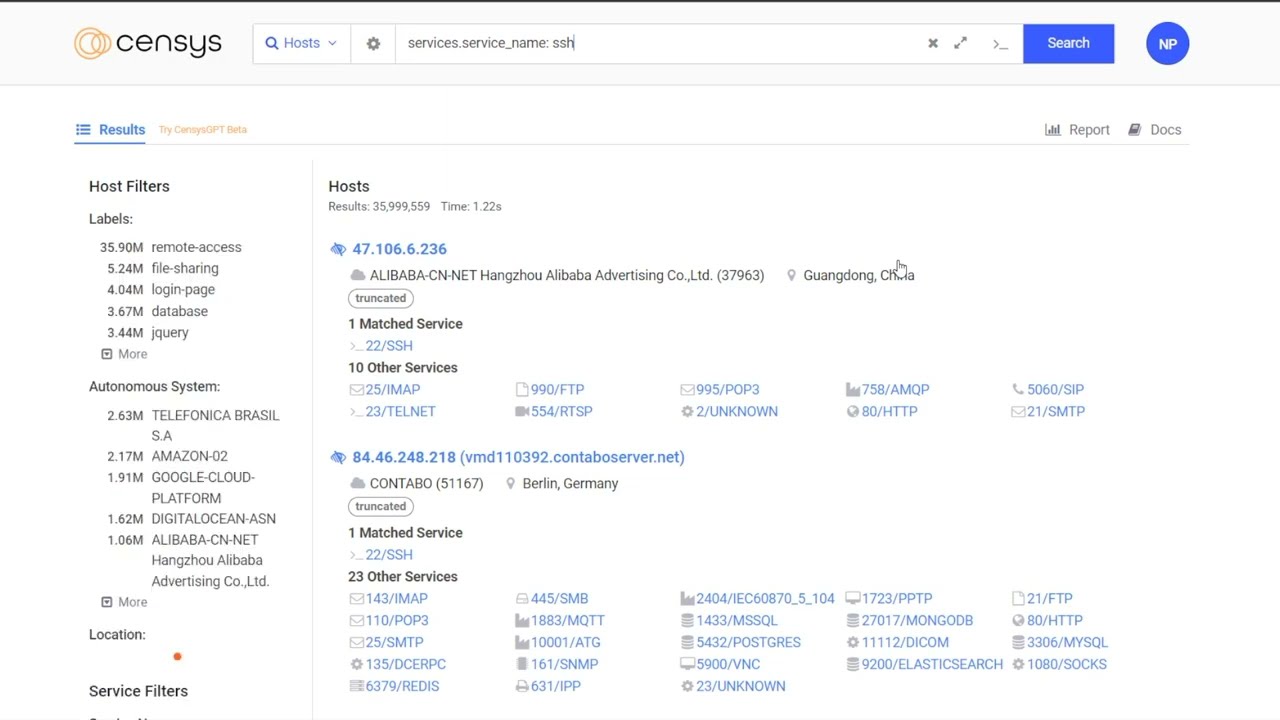Open 2/UNKNOWN service
Viewport: 1280px width, 720px height.
point(729,411)
